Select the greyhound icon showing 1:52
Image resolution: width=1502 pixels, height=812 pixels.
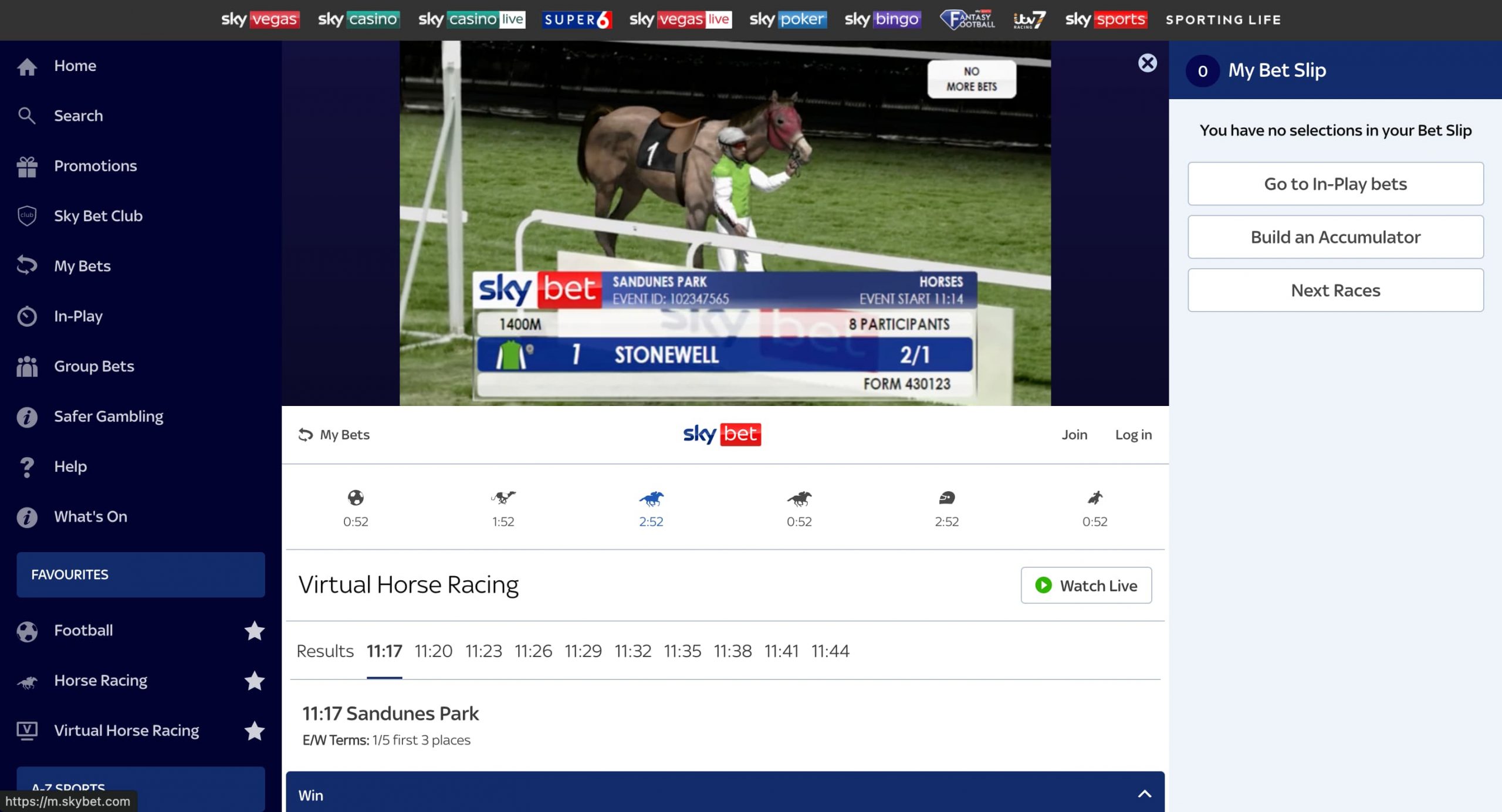503,498
